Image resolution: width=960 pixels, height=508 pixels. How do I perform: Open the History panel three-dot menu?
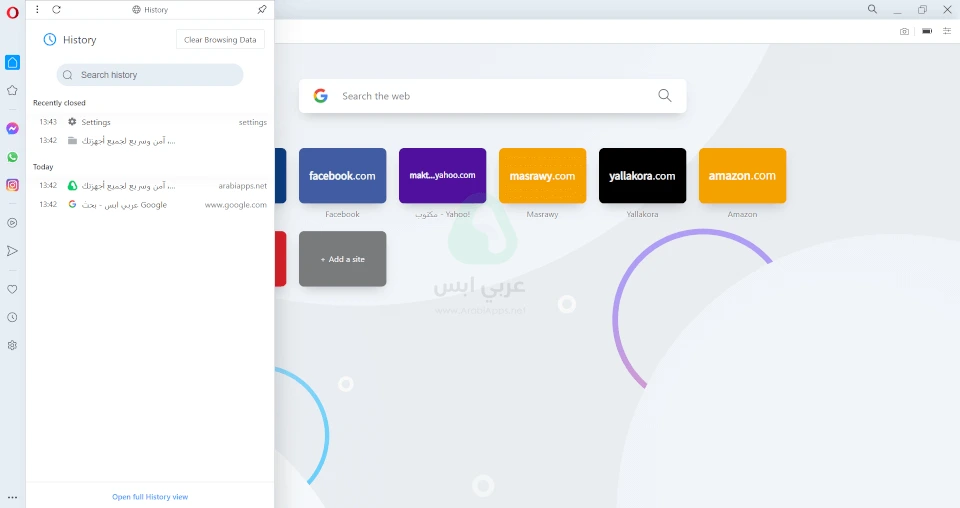(x=37, y=9)
